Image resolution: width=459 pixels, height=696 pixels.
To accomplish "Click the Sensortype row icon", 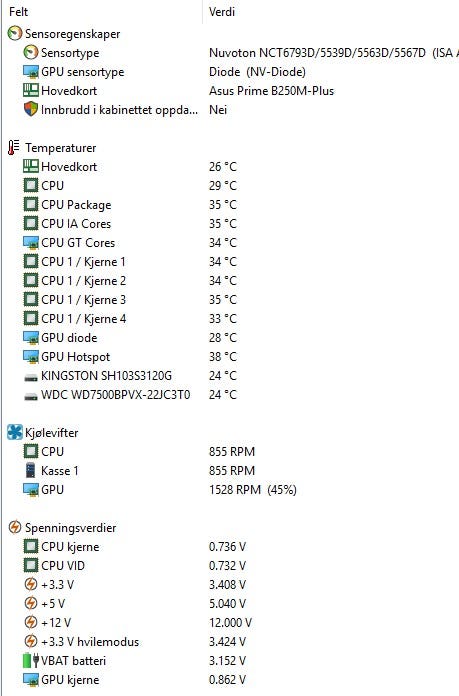I will click(31, 53).
